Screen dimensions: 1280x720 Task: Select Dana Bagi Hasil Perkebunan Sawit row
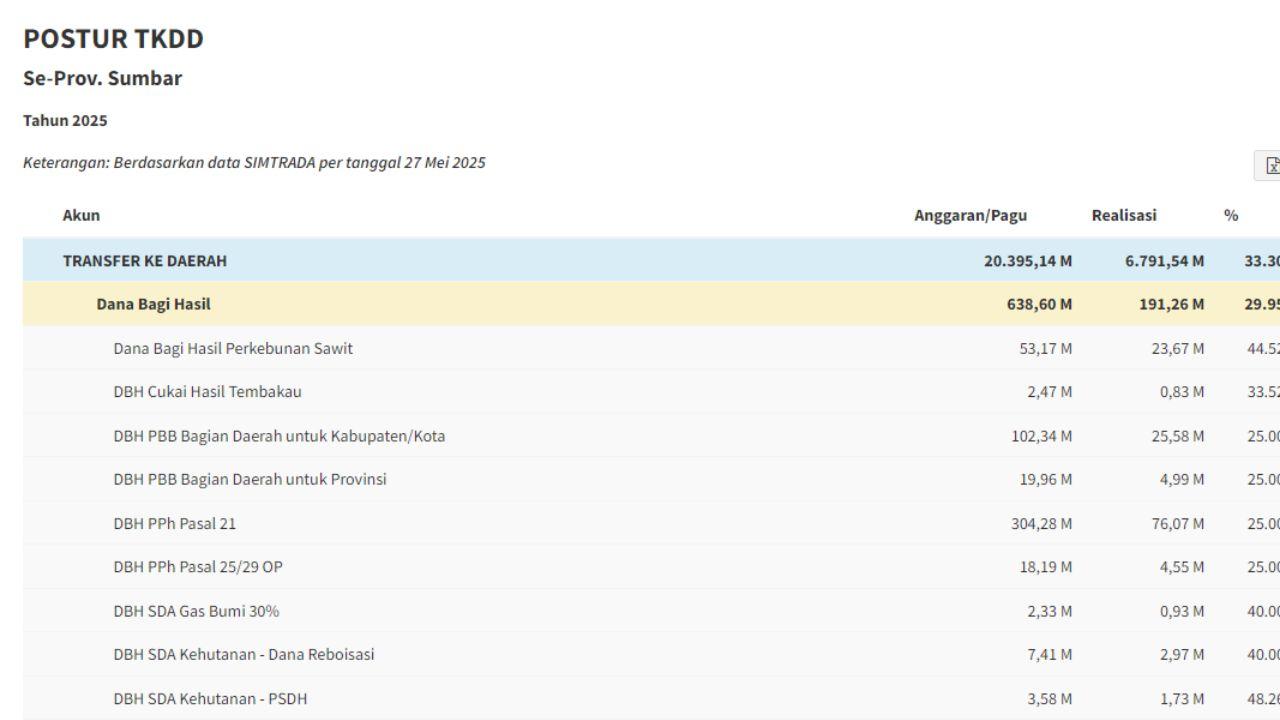[x=233, y=348]
